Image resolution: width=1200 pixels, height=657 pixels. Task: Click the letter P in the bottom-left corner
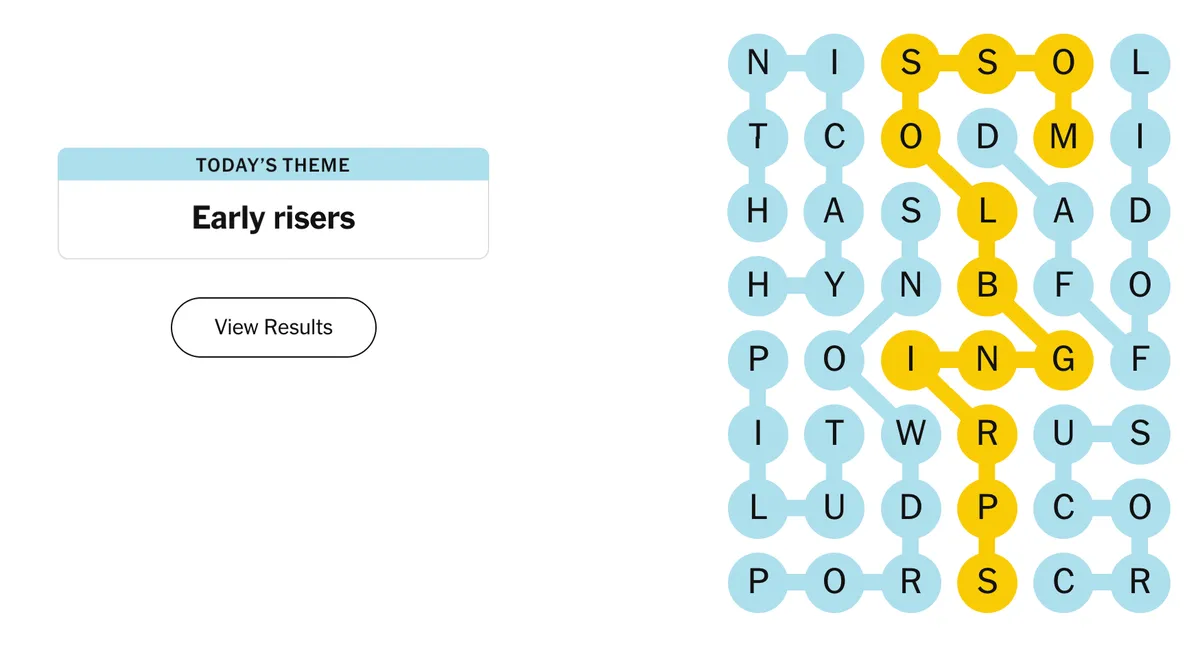pos(757,580)
